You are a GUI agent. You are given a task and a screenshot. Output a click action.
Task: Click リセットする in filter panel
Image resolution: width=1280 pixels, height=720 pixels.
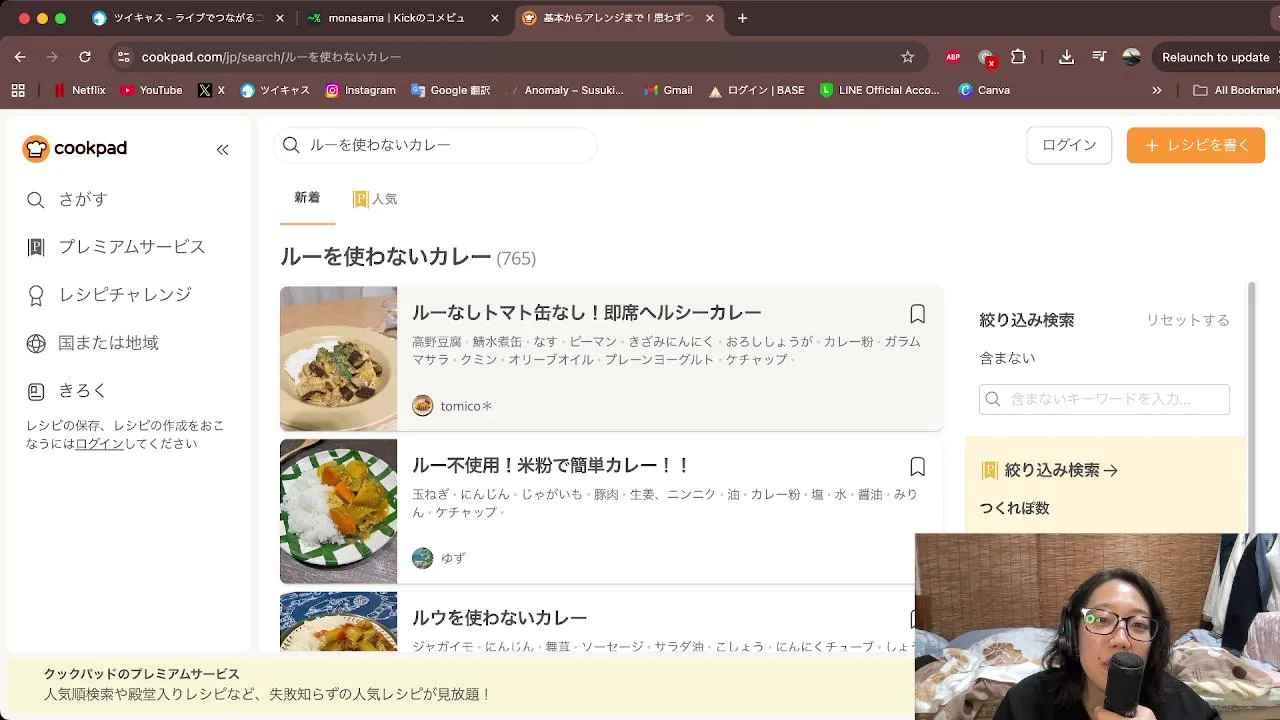point(1187,320)
